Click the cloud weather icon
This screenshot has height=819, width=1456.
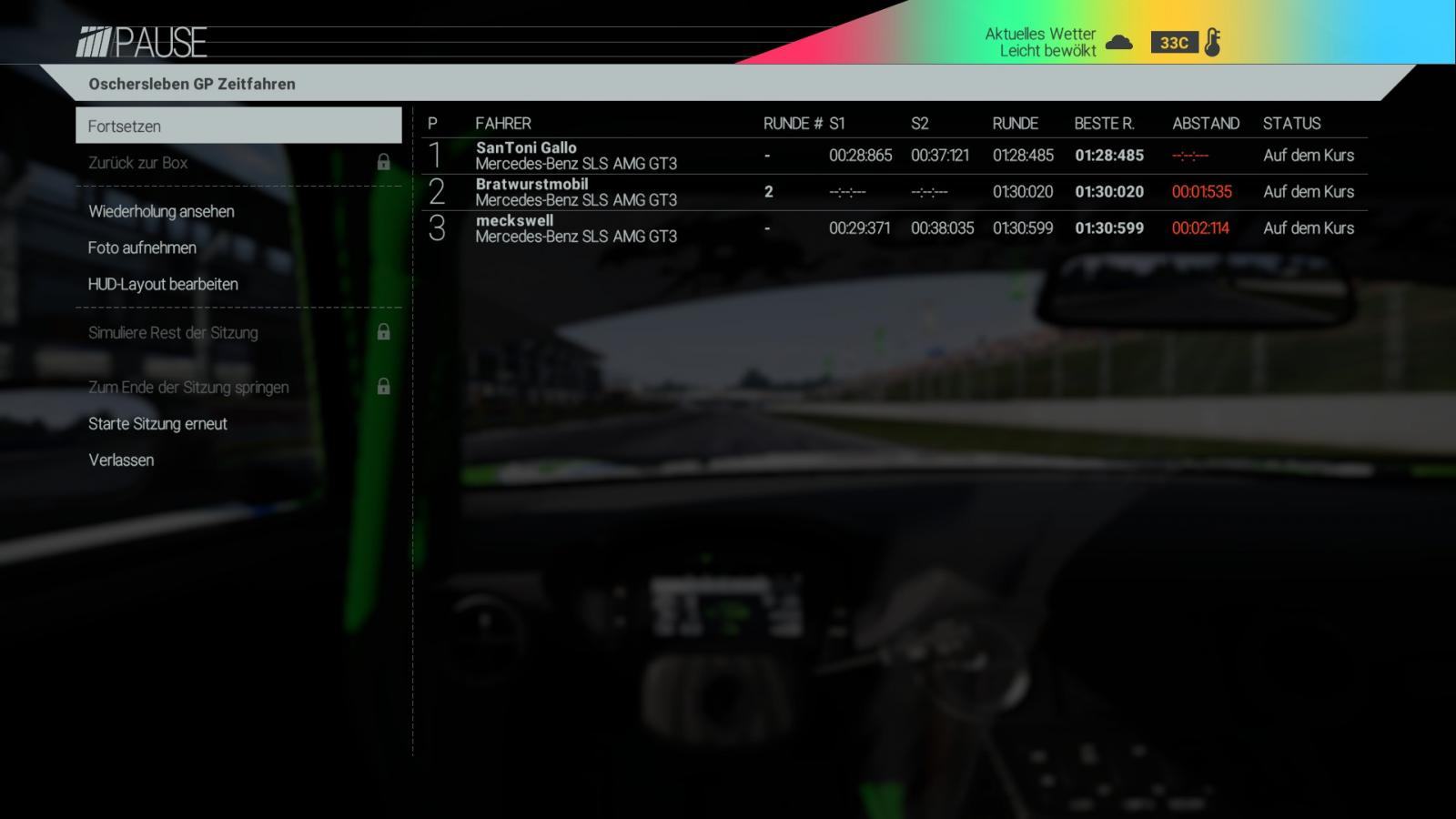coord(1118,42)
